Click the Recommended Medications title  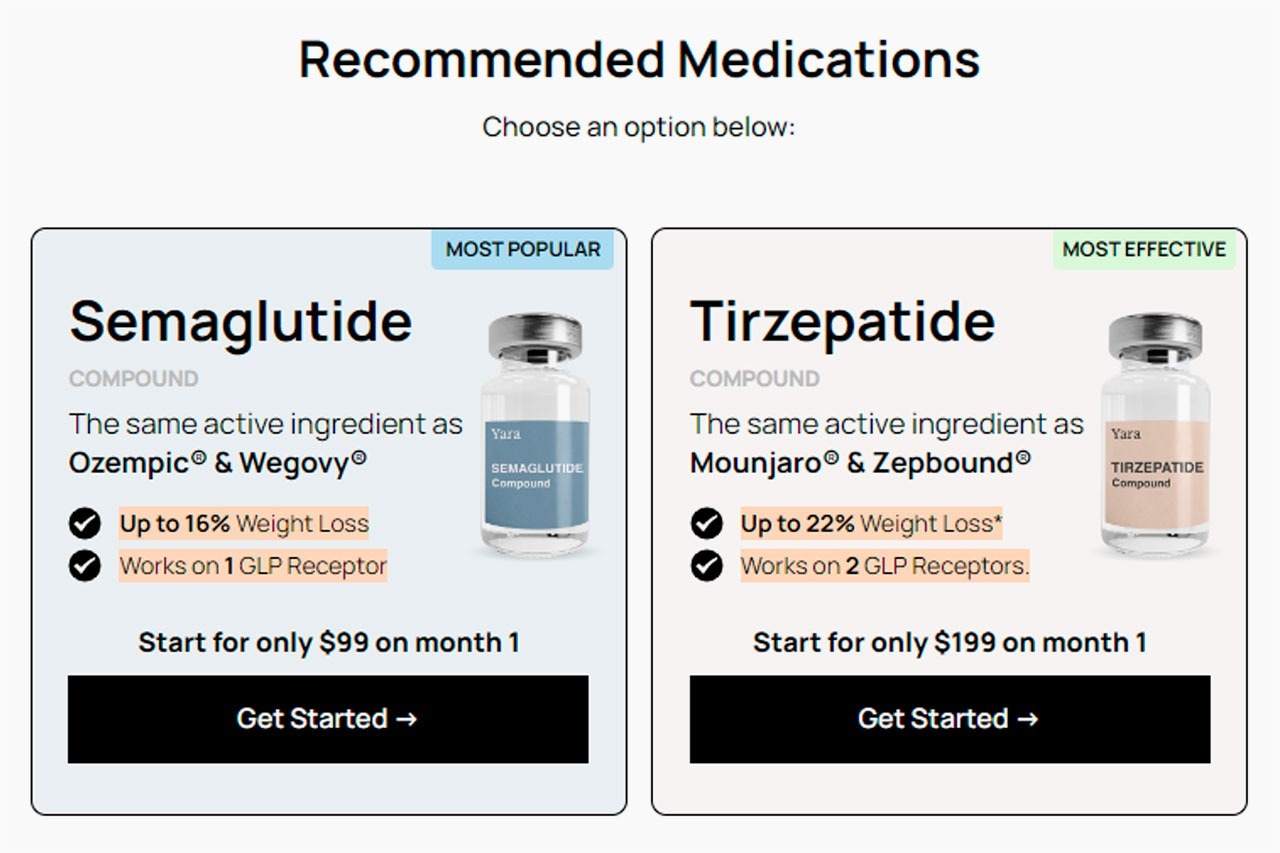639,59
